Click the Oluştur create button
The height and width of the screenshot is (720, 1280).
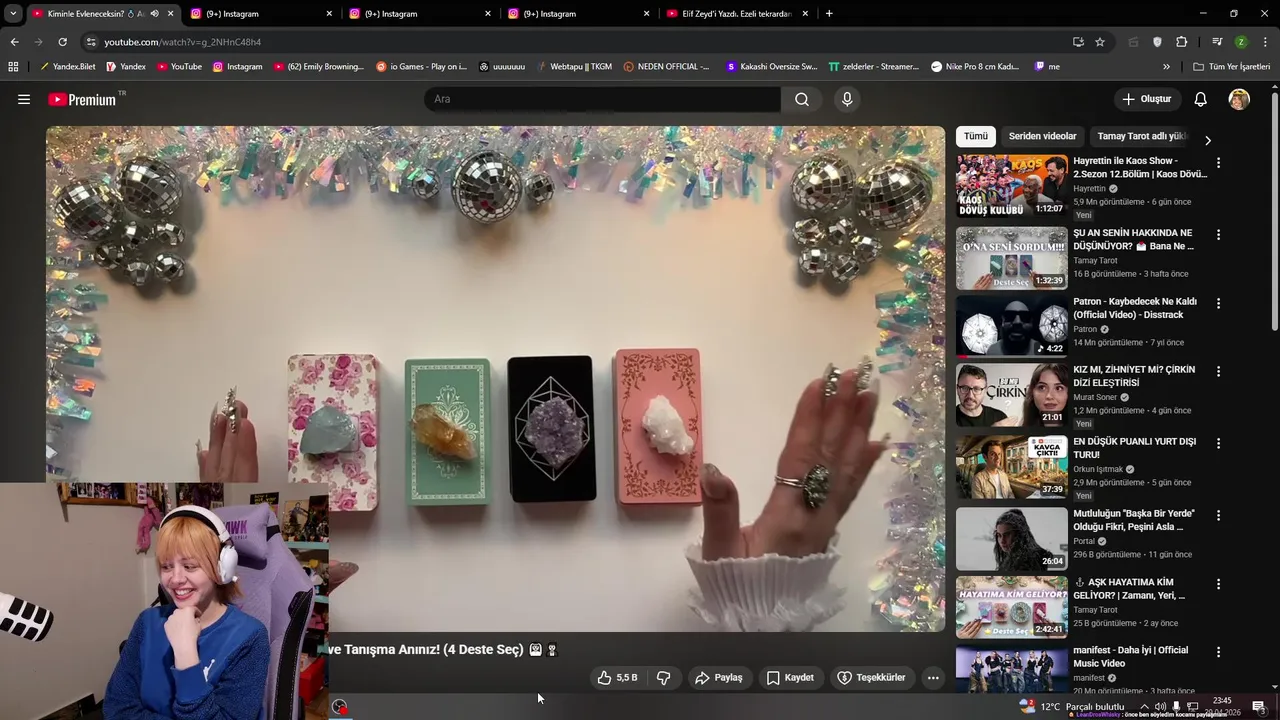coord(1146,99)
